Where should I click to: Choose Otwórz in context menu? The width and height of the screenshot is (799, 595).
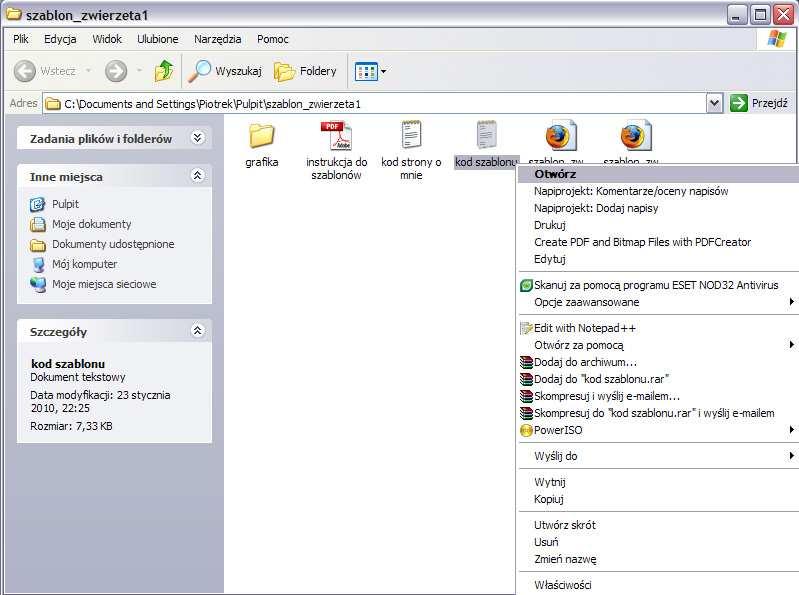(658, 174)
